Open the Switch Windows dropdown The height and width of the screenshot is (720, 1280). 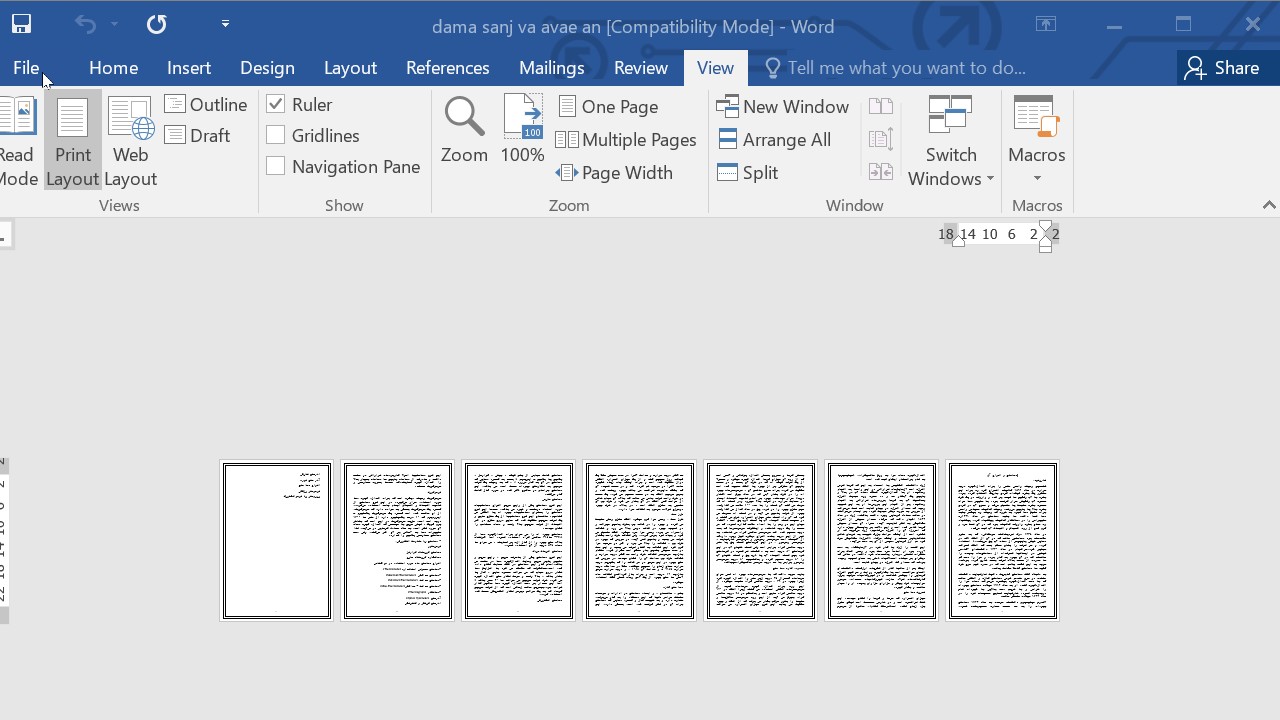tap(950, 141)
